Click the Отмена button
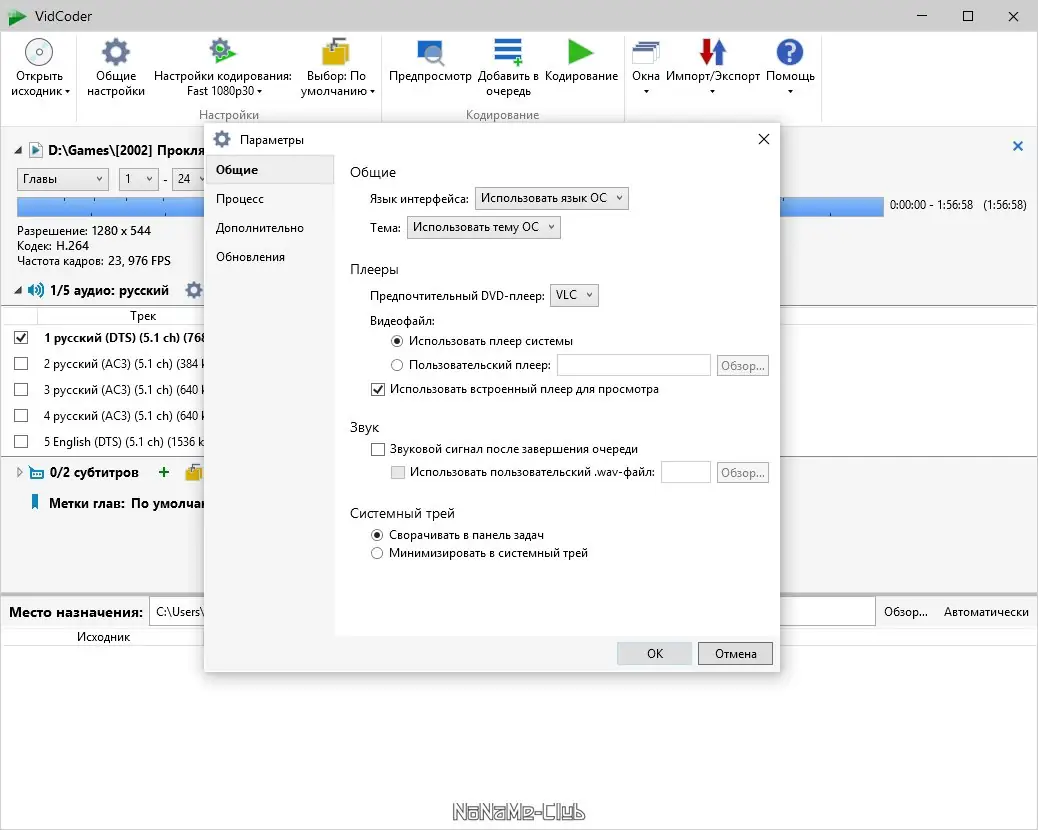1038x830 pixels. (x=735, y=653)
